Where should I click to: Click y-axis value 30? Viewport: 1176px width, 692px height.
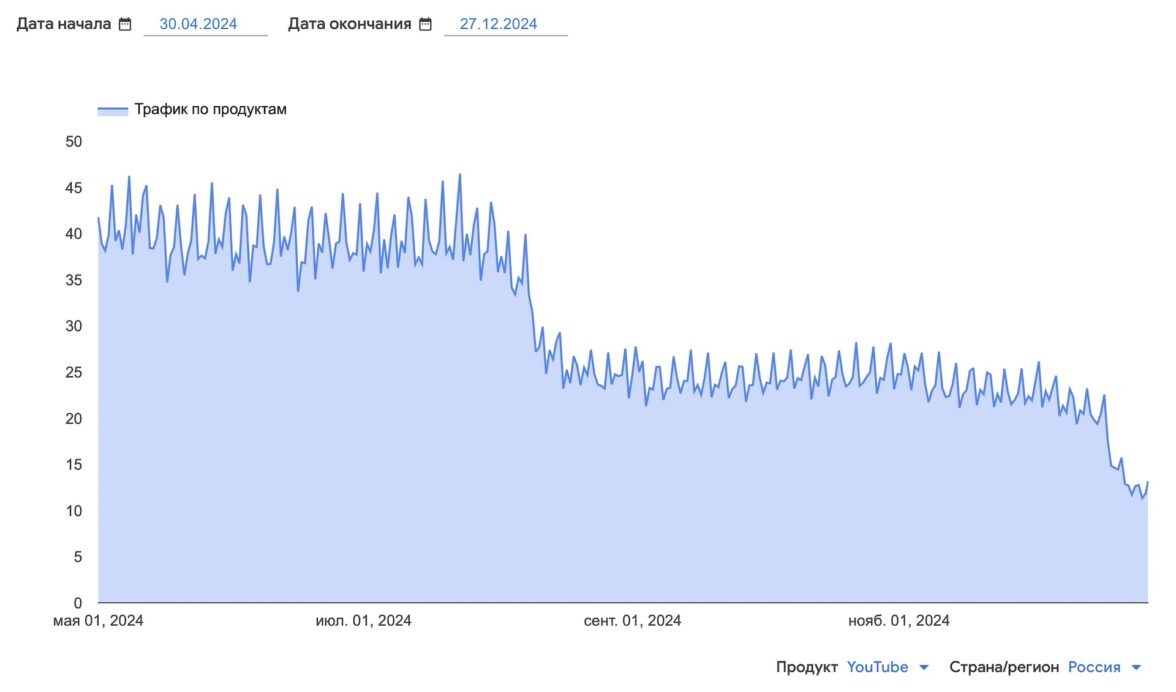coord(74,326)
